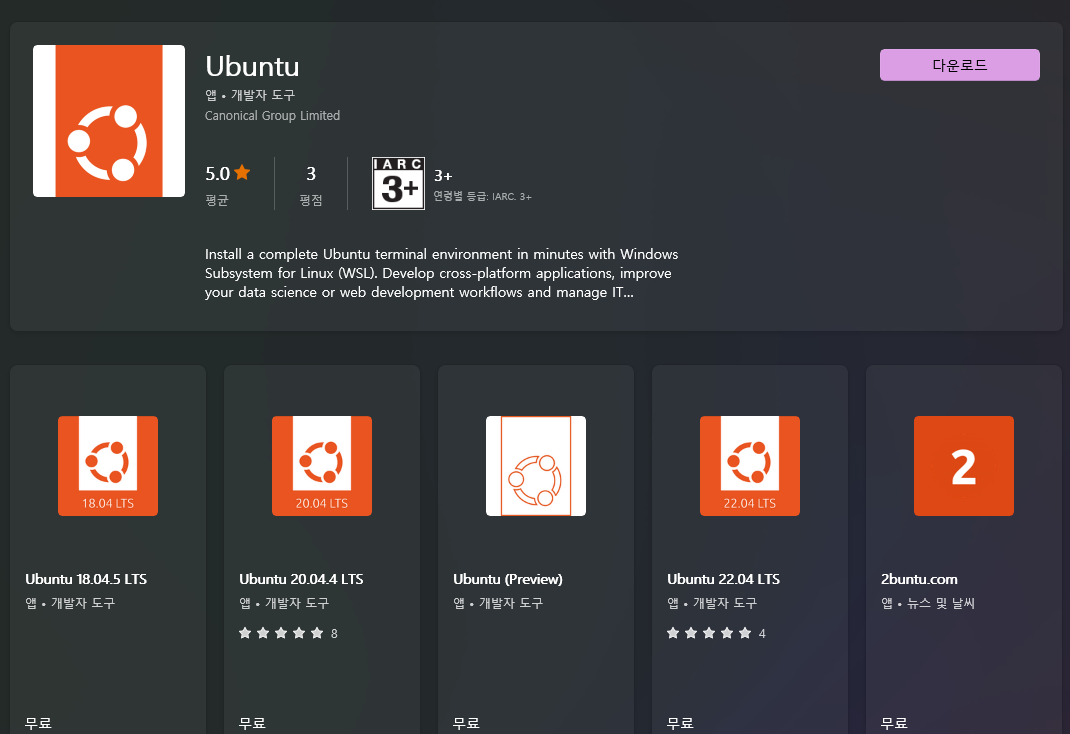Viewport: 1070px width, 734px height.
Task: Click 앱 • 뉴스 및 날씨 category text
Action: tap(928, 603)
